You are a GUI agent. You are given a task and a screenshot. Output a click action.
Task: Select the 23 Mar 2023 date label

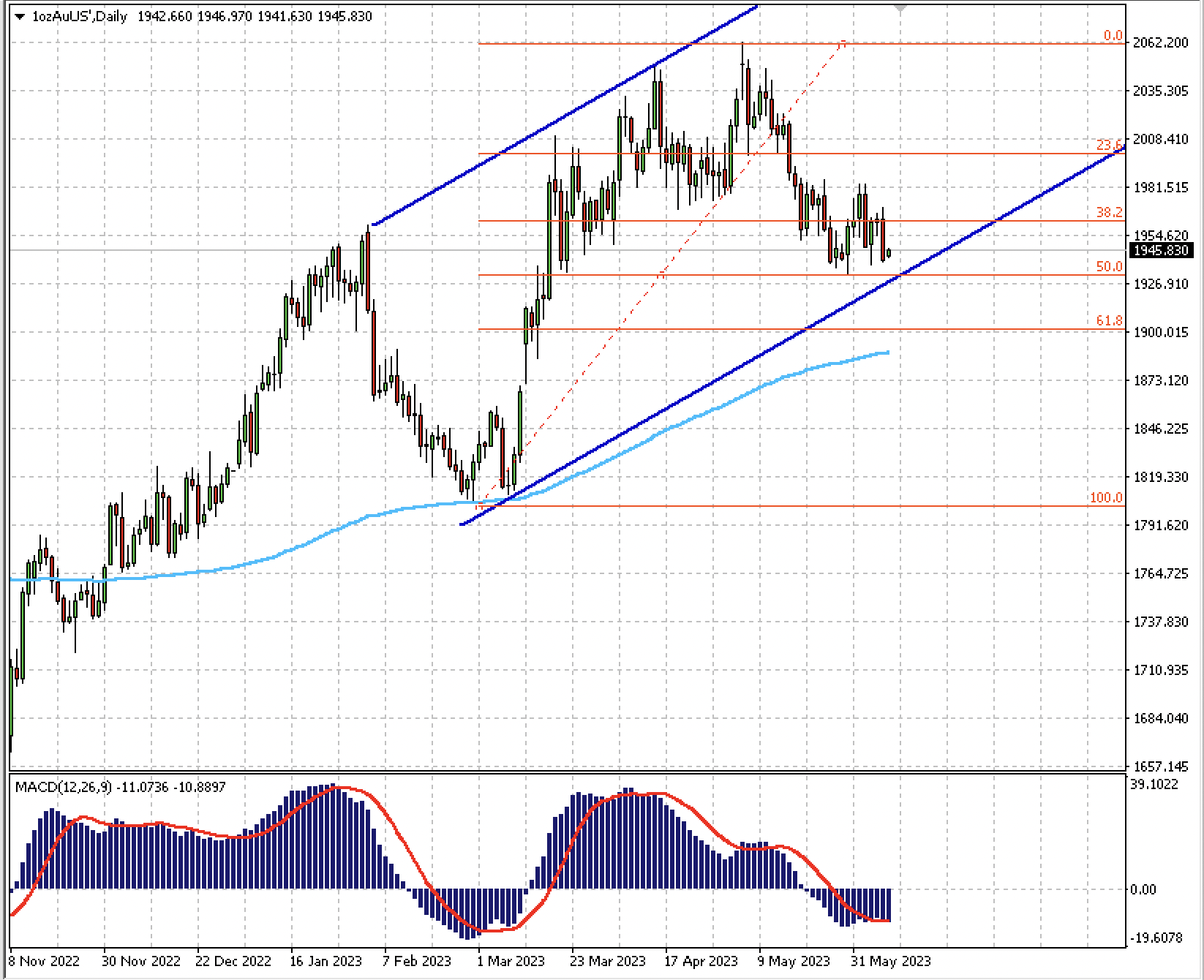click(x=608, y=961)
